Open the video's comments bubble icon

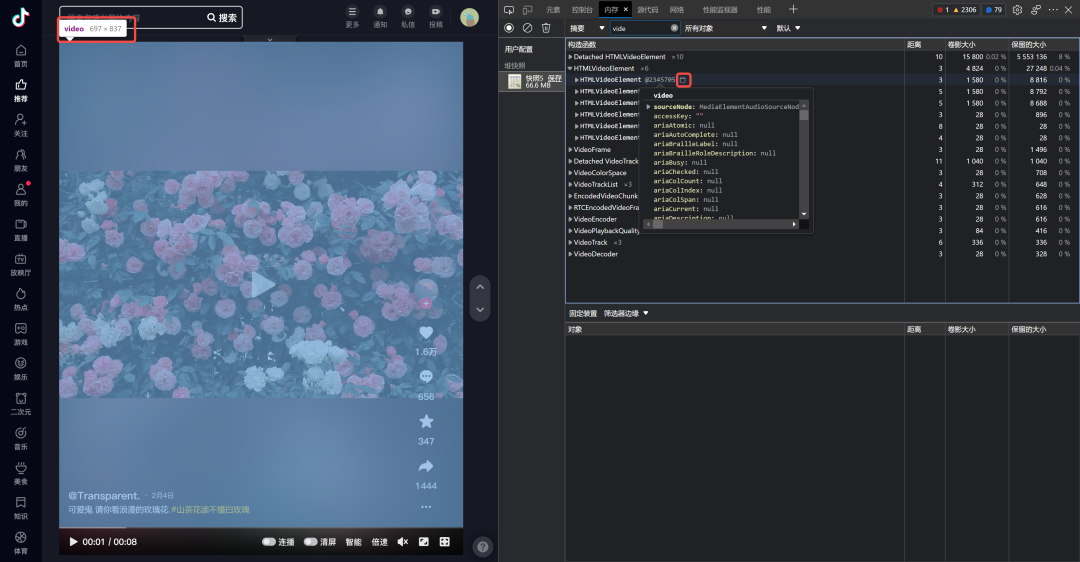click(x=426, y=377)
